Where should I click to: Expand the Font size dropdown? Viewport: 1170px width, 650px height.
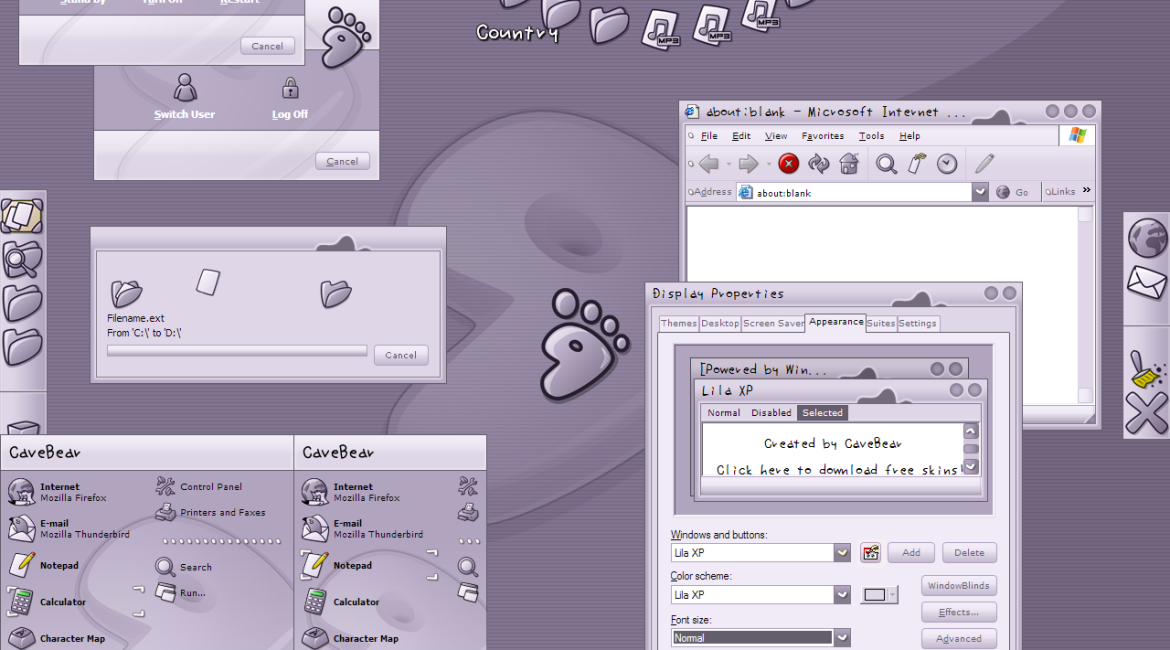[843, 638]
